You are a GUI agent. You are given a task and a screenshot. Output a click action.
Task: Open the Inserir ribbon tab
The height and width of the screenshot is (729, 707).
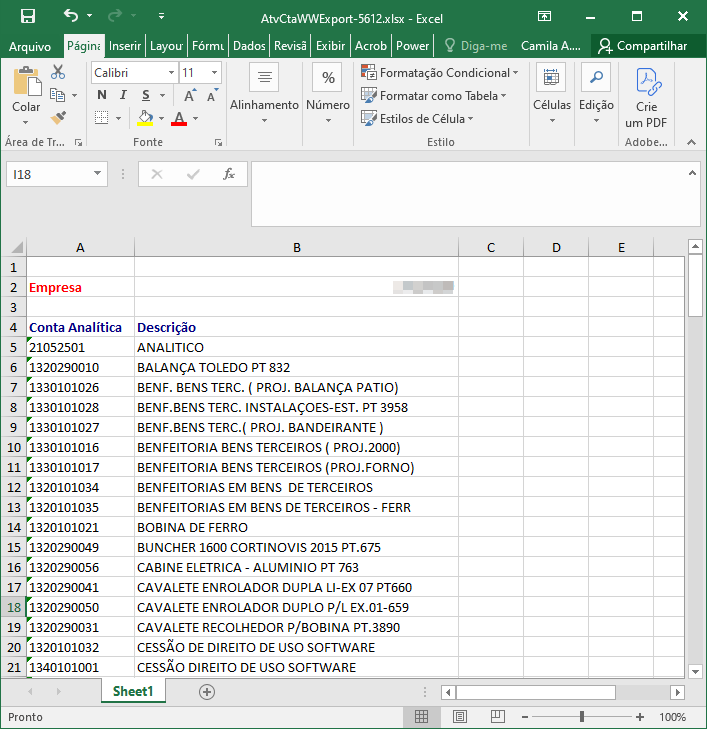tap(125, 46)
